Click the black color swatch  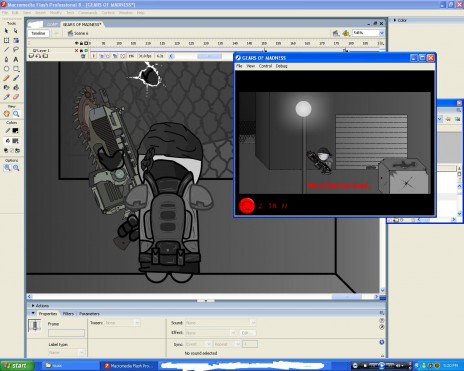click(15, 131)
